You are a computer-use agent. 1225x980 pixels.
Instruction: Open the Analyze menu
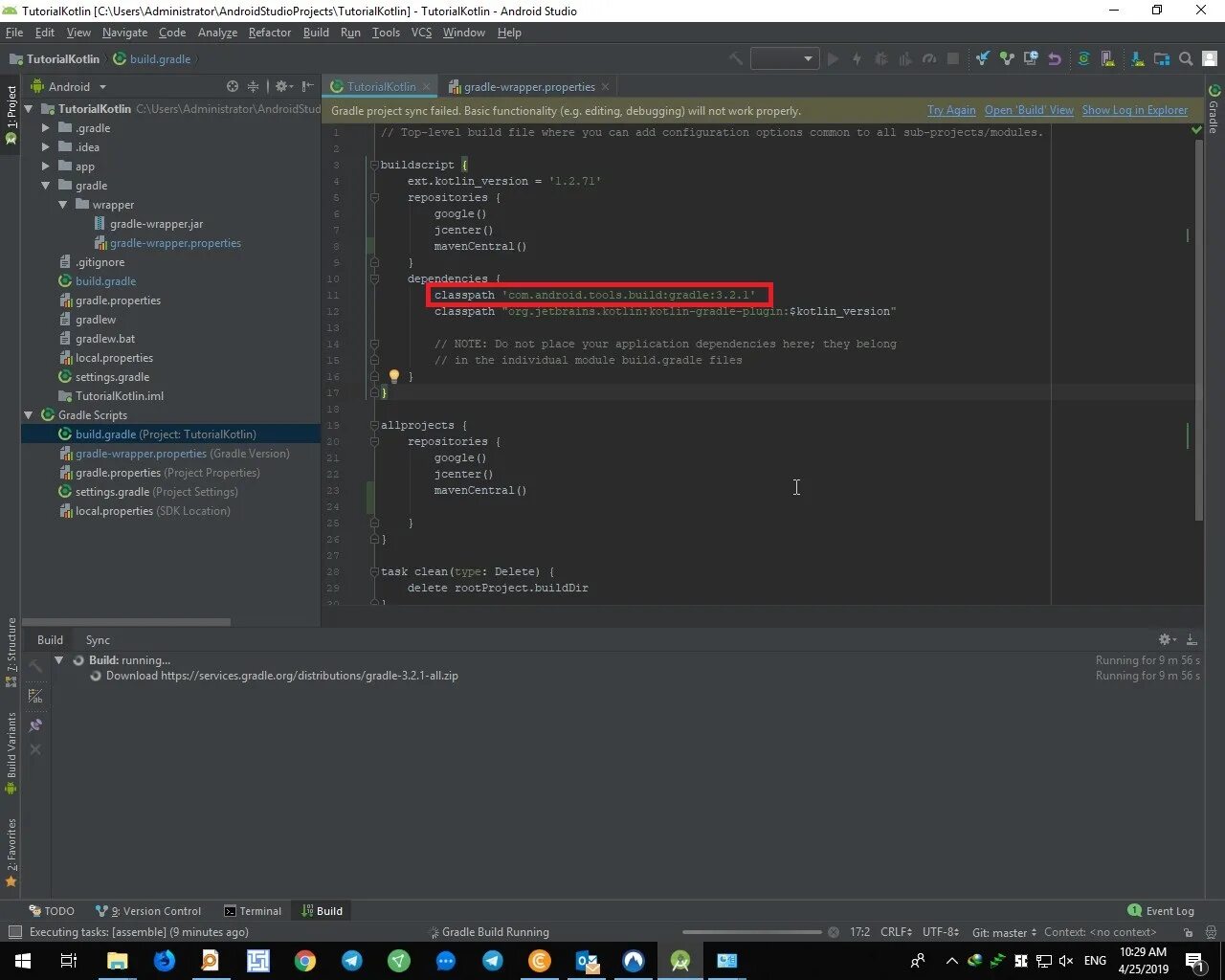(x=217, y=33)
